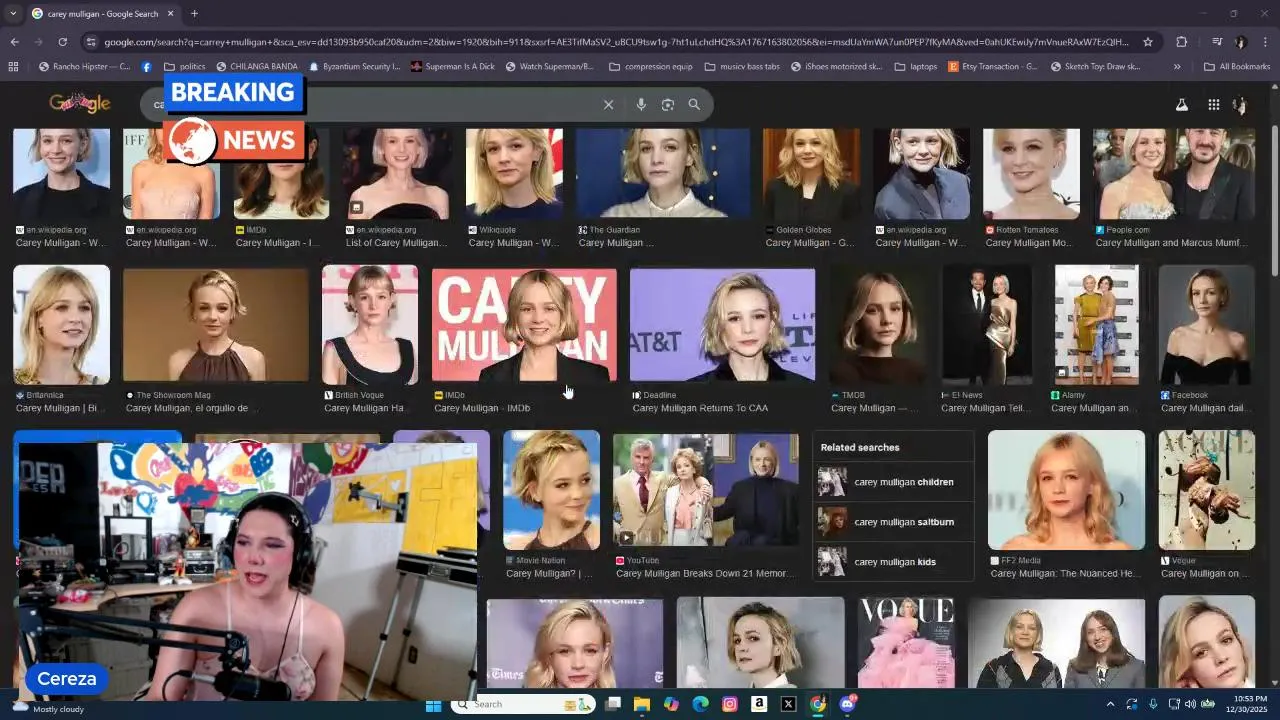Open the Chrome three-dot menu
The width and height of the screenshot is (1280, 720).
click(x=1265, y=42)
